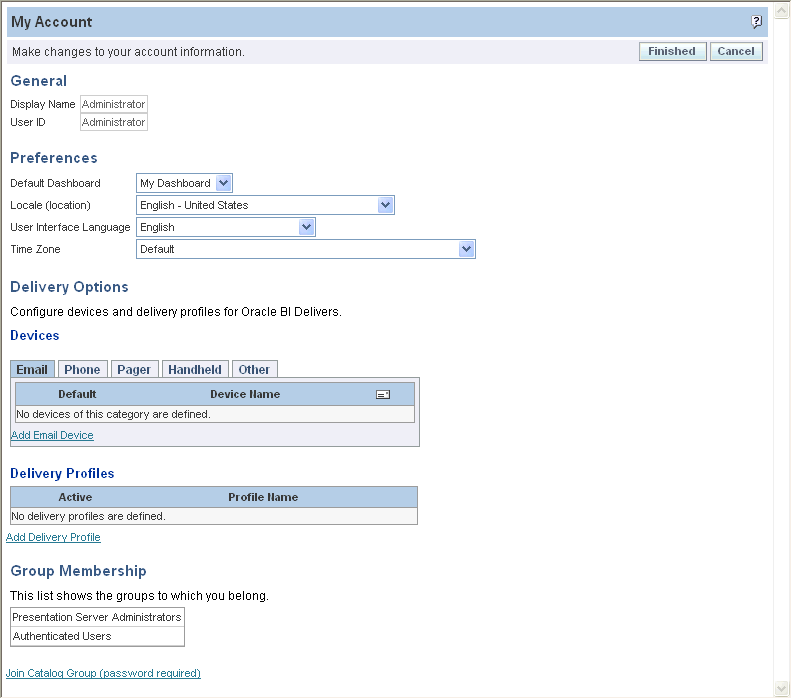Screen dimensions: 792x699
Task: Click the Presentation Server Administrators group row
Action: pos(97,617)
